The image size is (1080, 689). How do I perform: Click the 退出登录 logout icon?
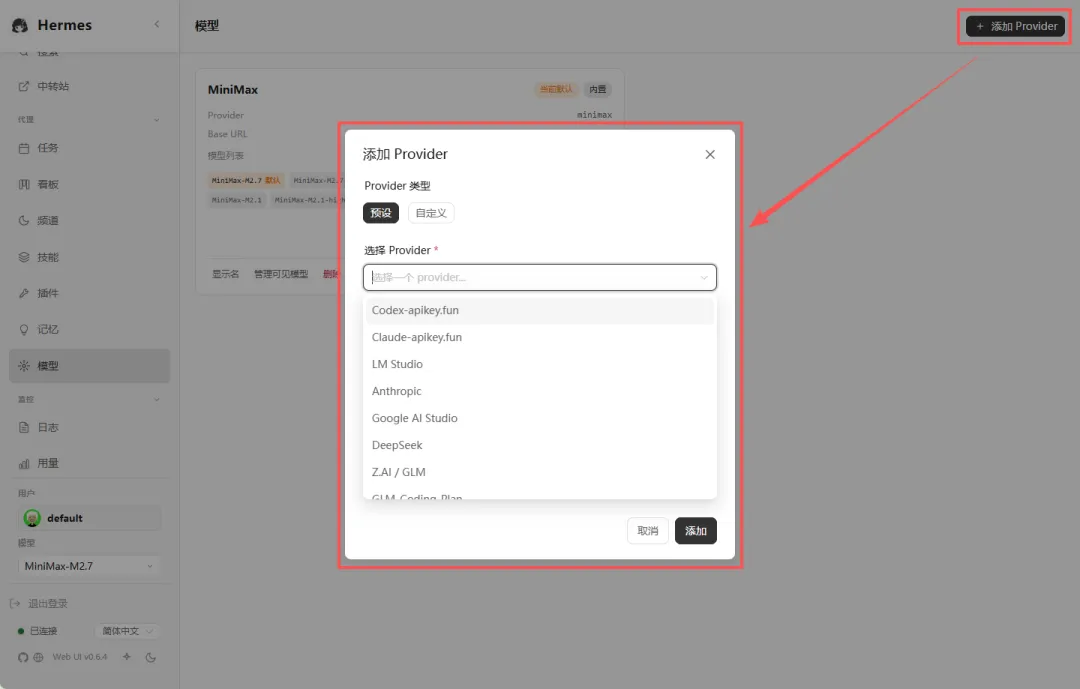15,604
